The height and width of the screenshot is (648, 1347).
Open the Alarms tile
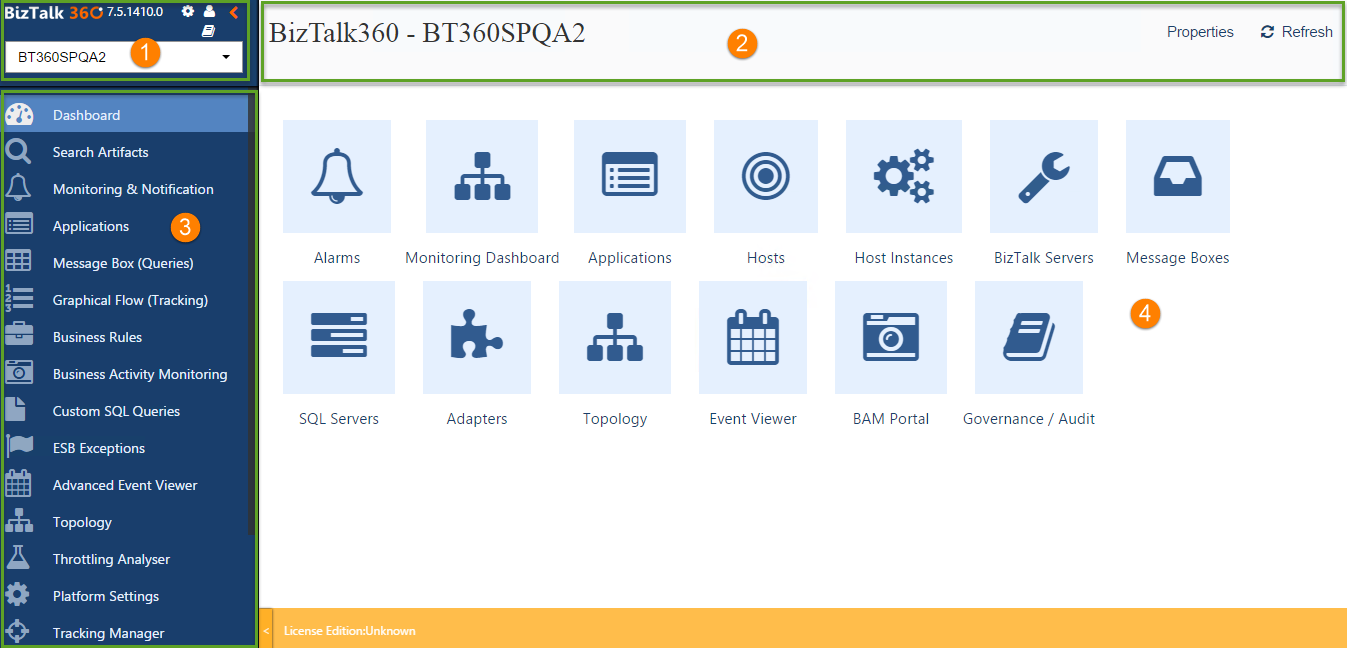point(337,176)
